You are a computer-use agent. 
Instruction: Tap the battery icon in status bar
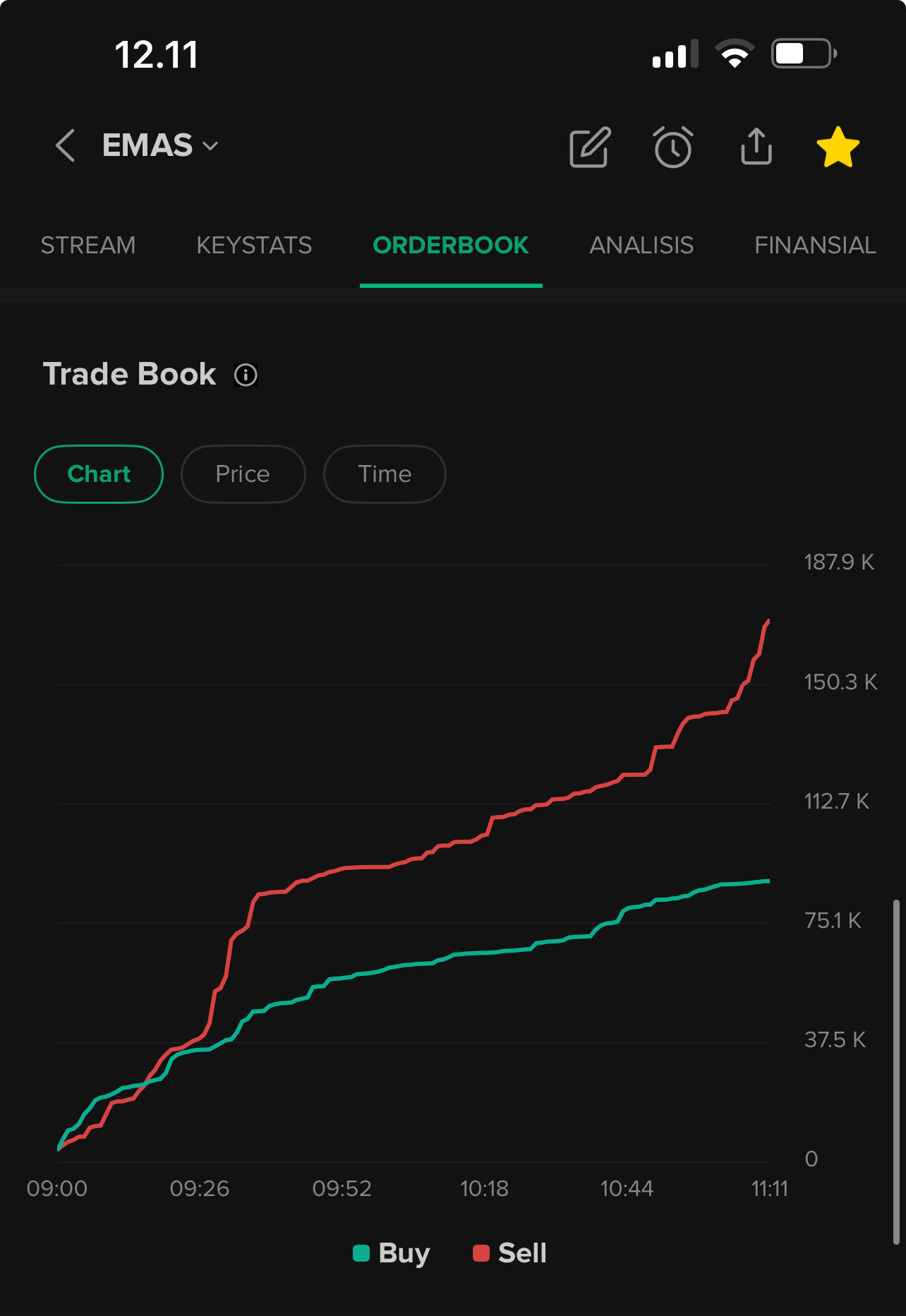[804, 54]
